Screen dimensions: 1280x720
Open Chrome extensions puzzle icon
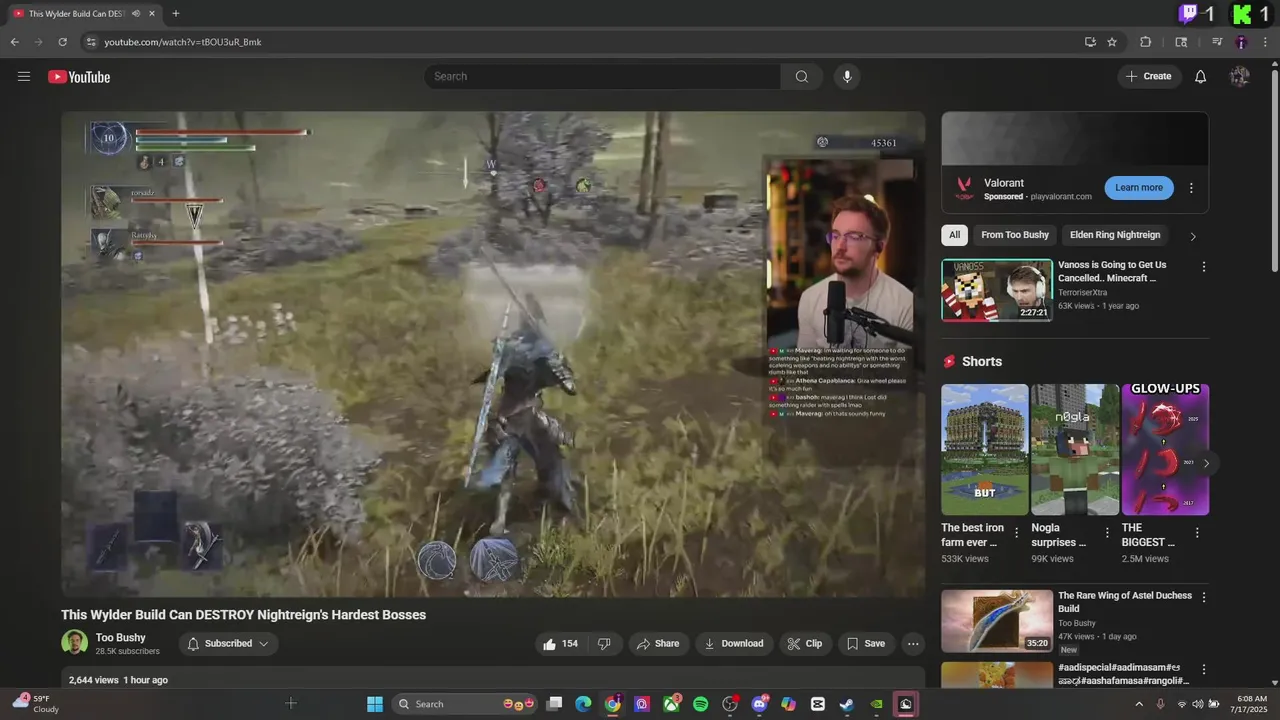tap(1146, 42)
